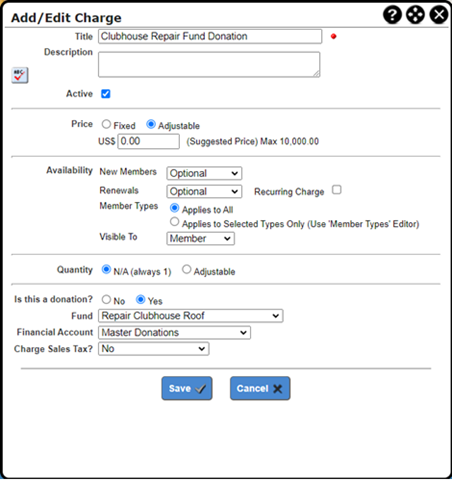The height and width of the screenshot is (480, 452).
Task: Click into the Title text field
Action: click(x=210, y=36)
